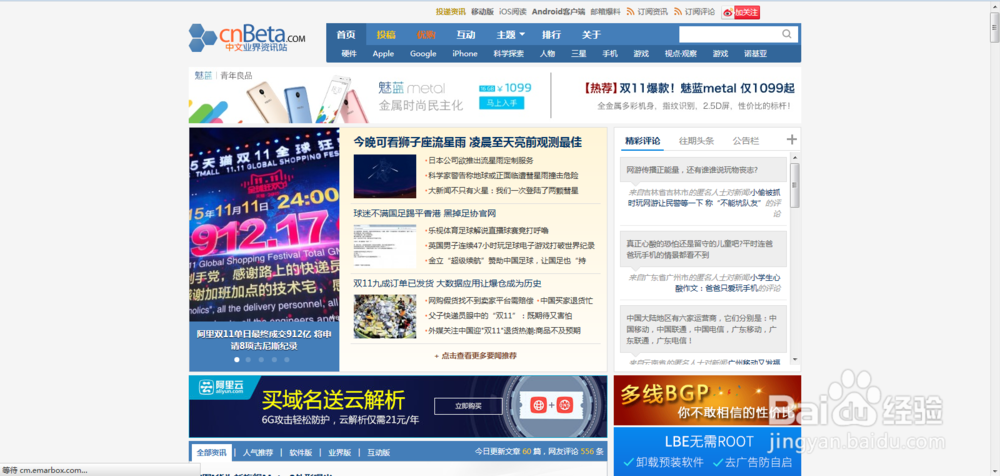Open 日本公司欲推出流星雨定制服务 article
This screenshot has height=476, width=1000.
tap(481, 160)
